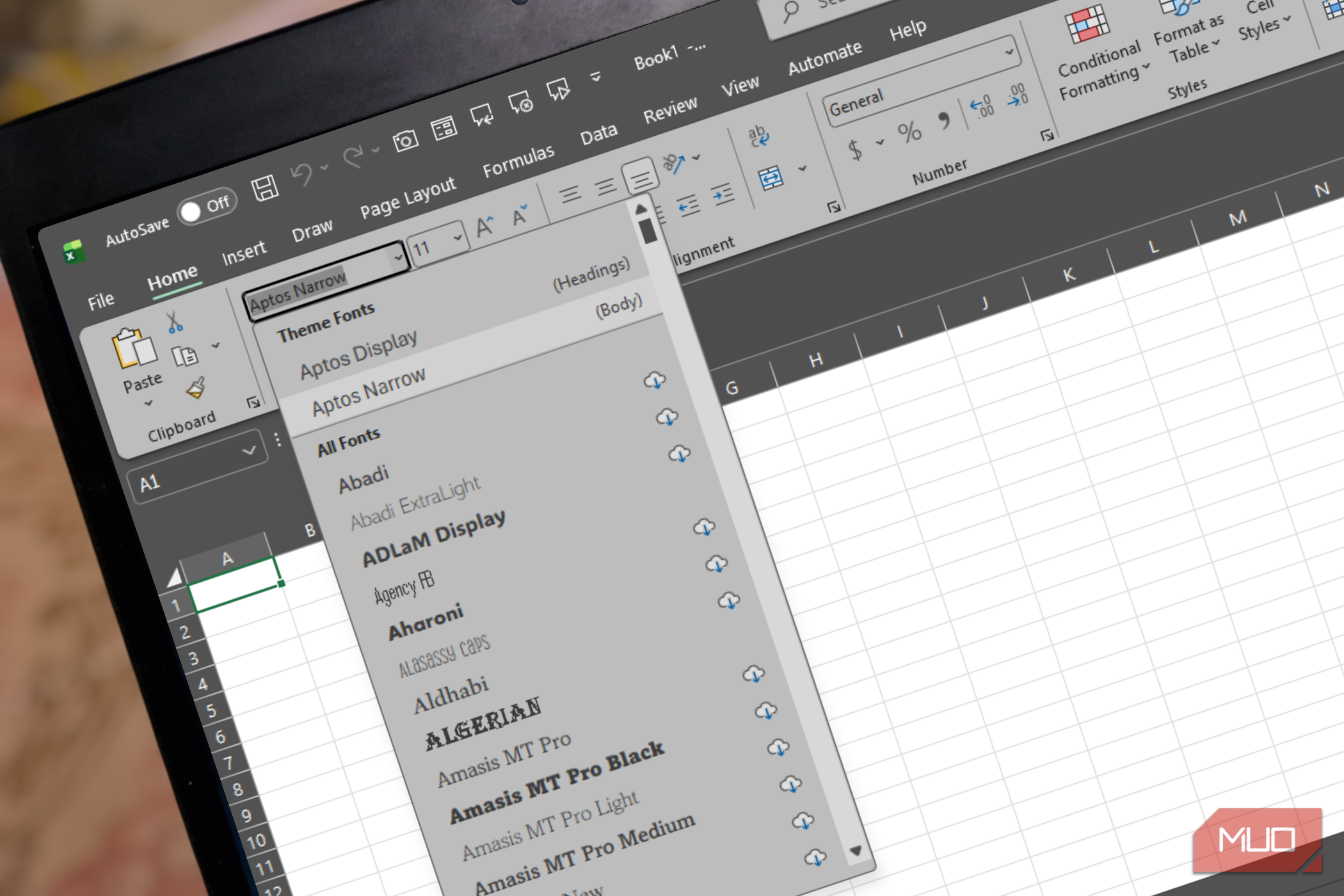Click the Paste clipboard icon
The width and height of the screenshot is (1344, 896).
[x=134, y=349]
